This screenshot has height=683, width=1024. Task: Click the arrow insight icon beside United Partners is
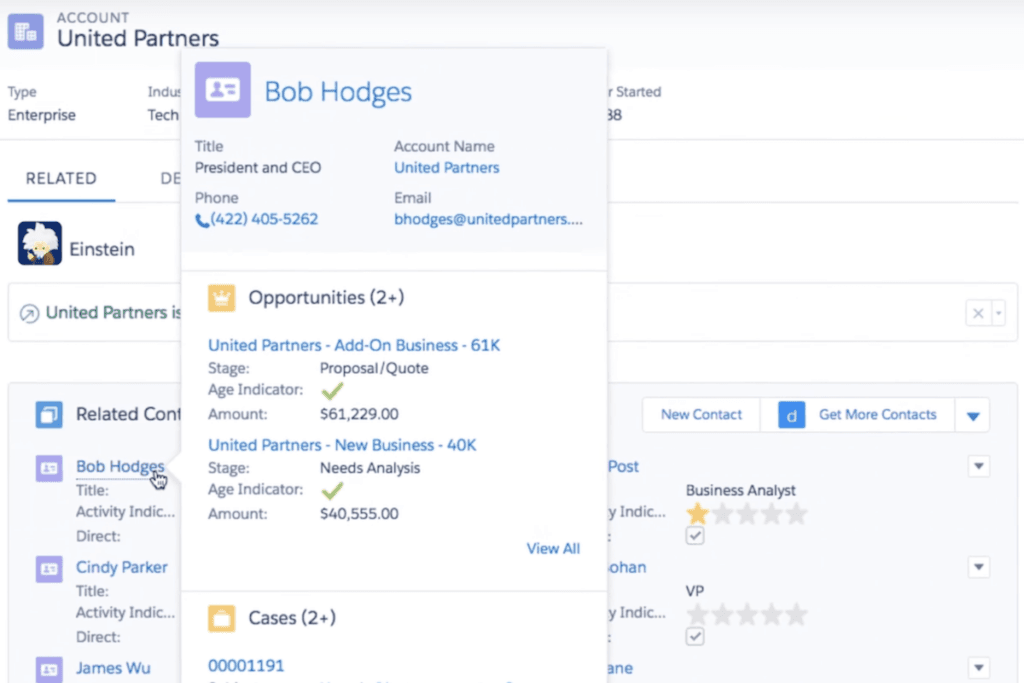click(29, 313)
